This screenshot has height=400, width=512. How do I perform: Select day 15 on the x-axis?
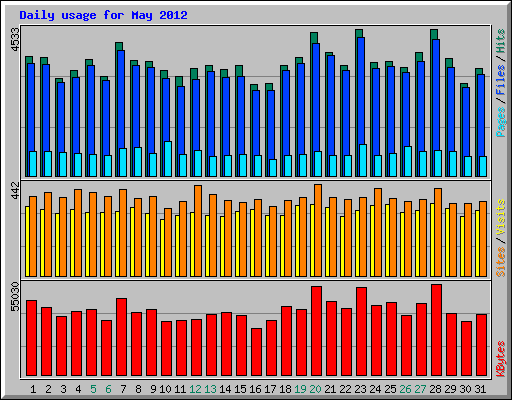(240, 389)
